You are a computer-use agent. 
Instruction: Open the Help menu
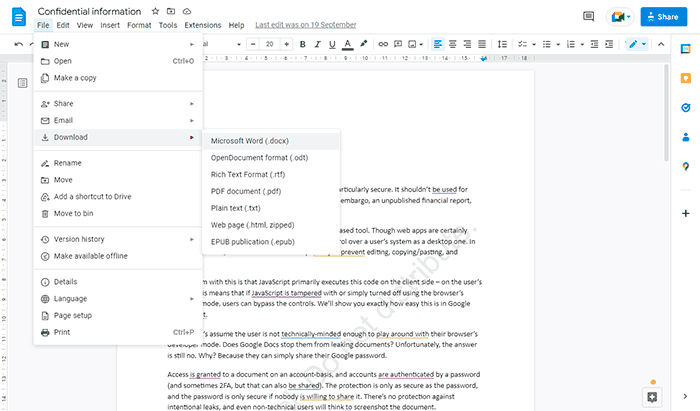(236, 25)
